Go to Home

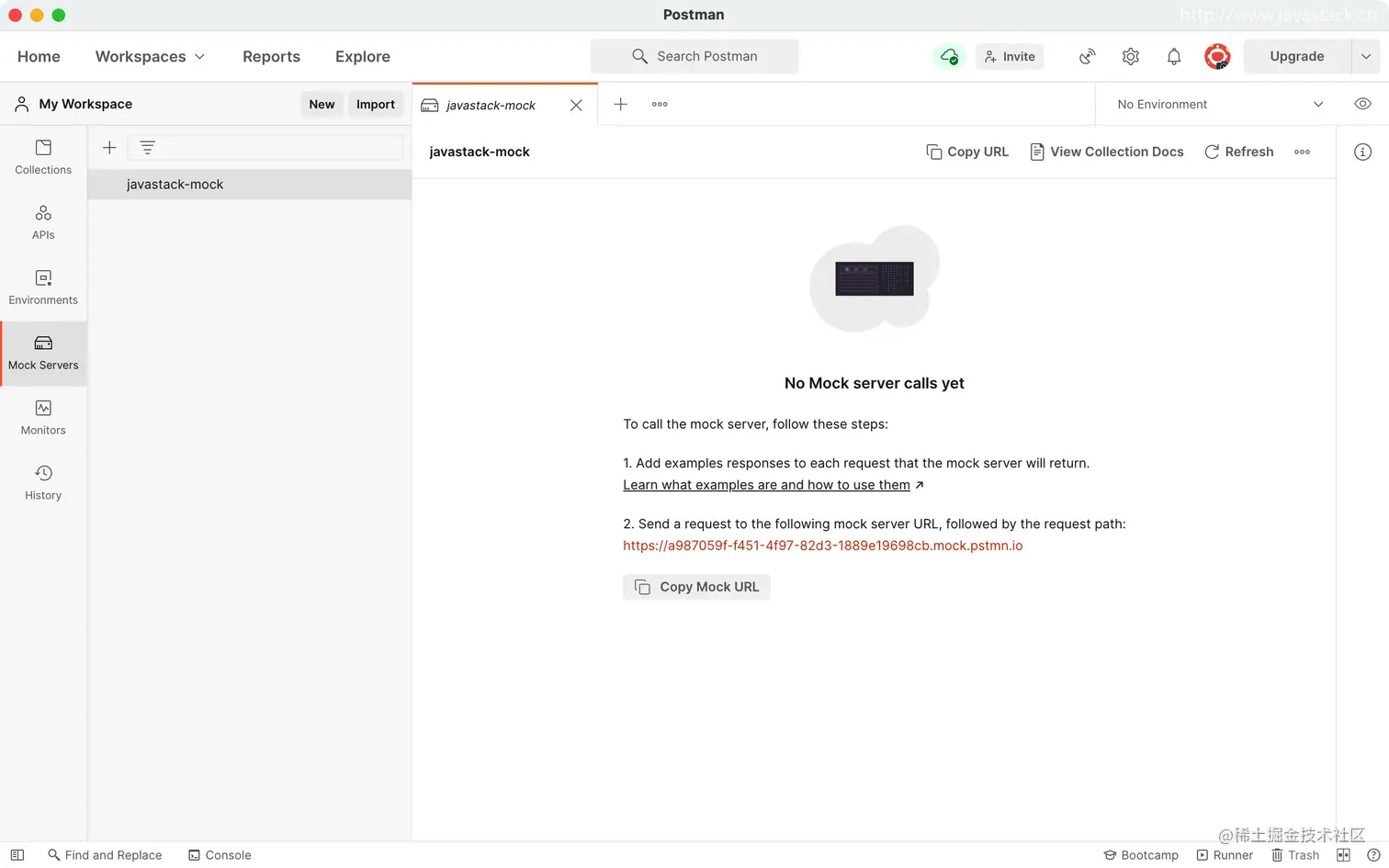pyautogui.click(x=39, y=56)
